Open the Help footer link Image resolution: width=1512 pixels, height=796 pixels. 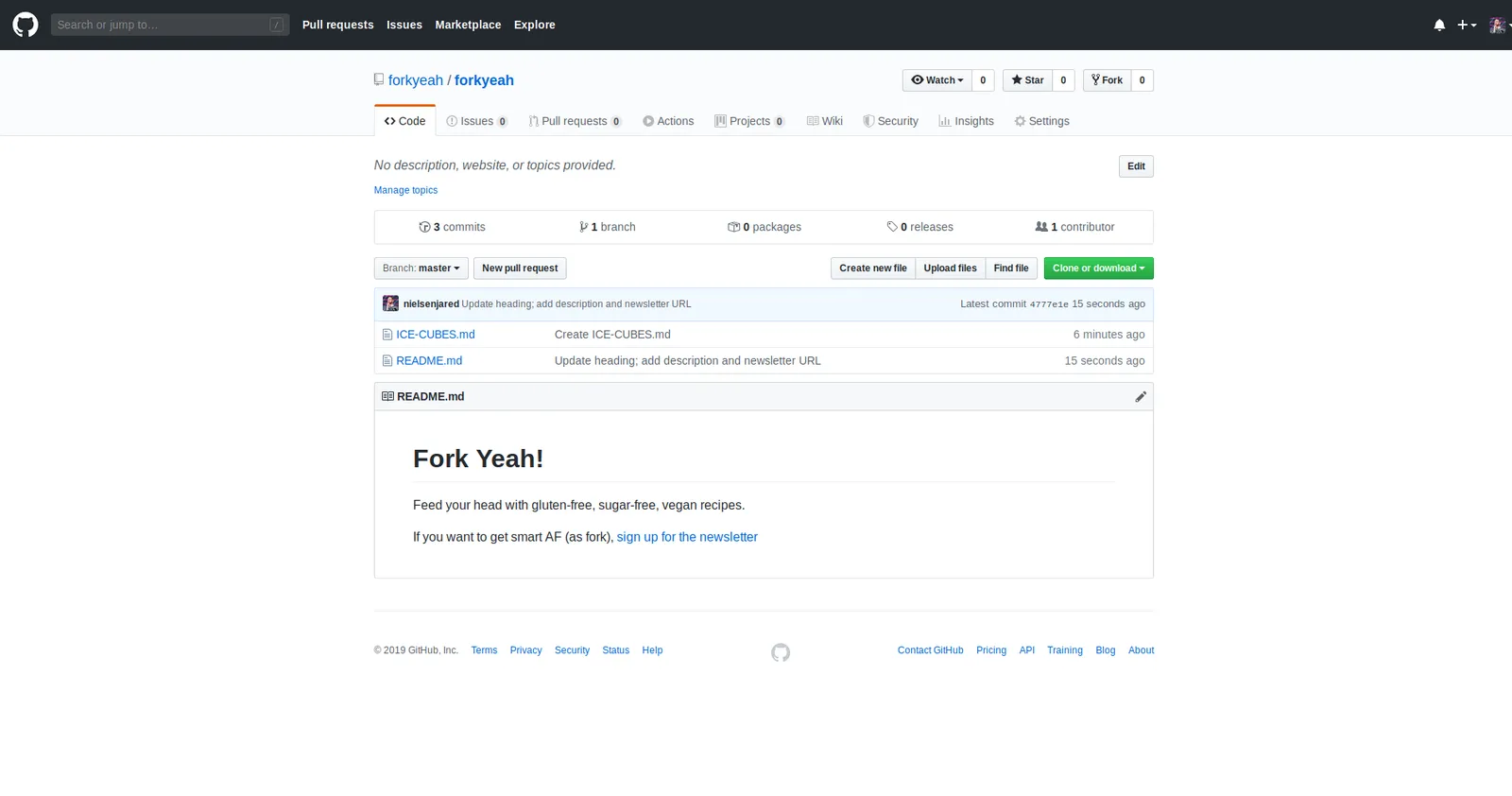(x=652, y=650)
